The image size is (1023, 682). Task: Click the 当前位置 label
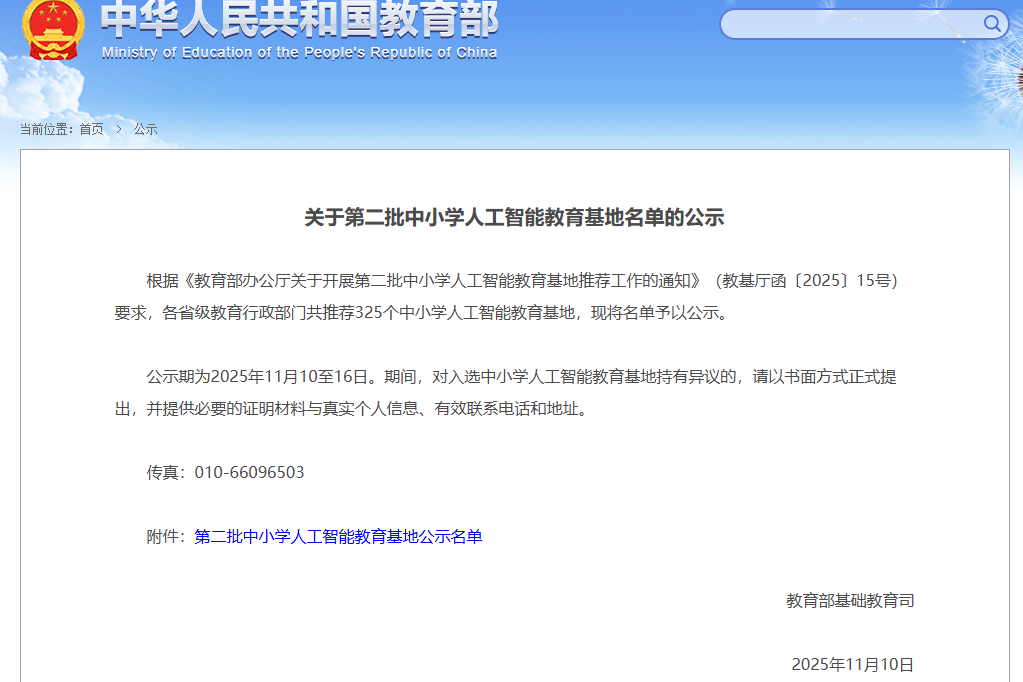click(46, 129)
